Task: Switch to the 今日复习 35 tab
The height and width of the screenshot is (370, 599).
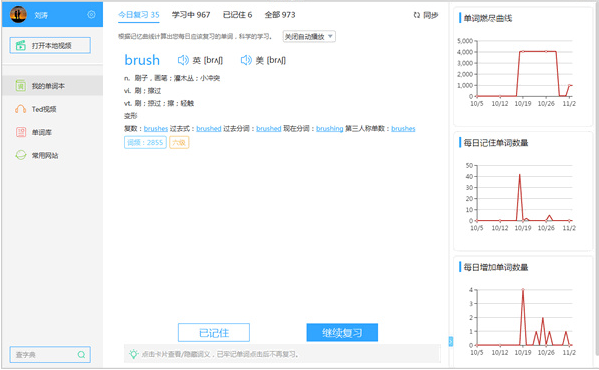Action: tap(139, 15)
